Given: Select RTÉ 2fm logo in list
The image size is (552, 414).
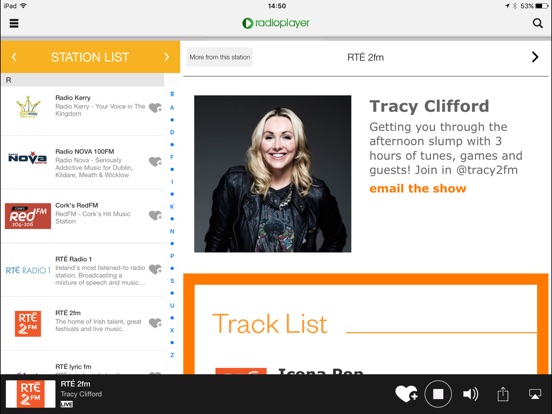Looking at the screenshot, I should tap(28, 324).
